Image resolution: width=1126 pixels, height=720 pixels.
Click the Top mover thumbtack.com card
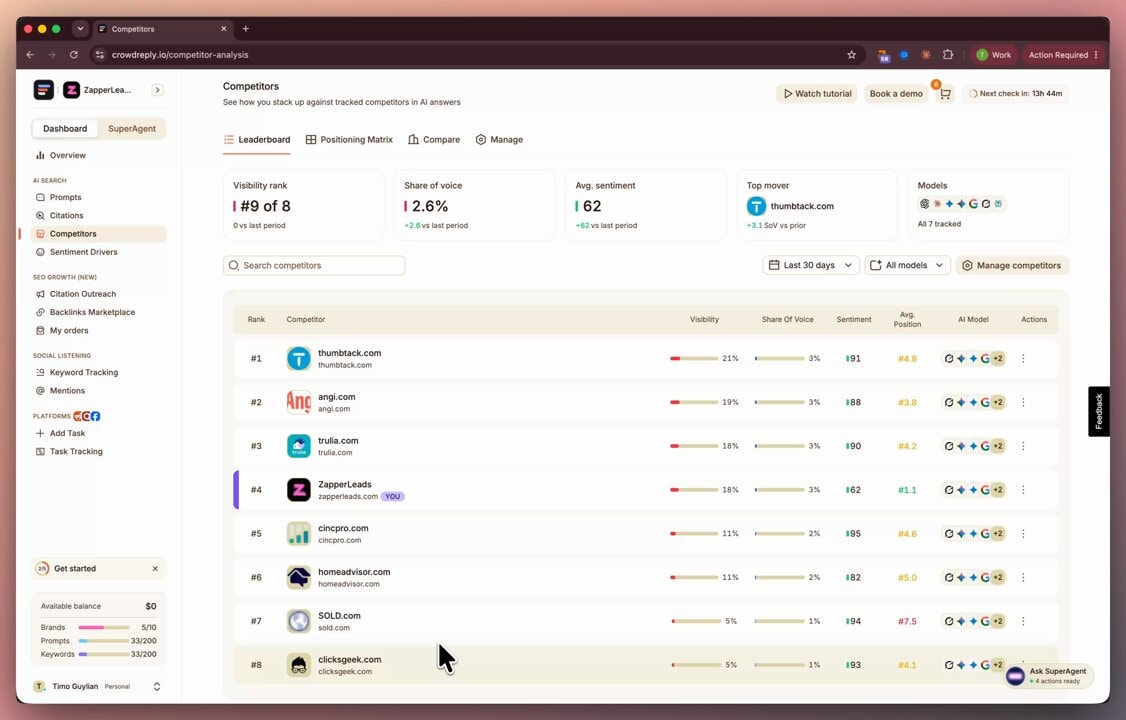pyautogui.click(x=816, y=205)
